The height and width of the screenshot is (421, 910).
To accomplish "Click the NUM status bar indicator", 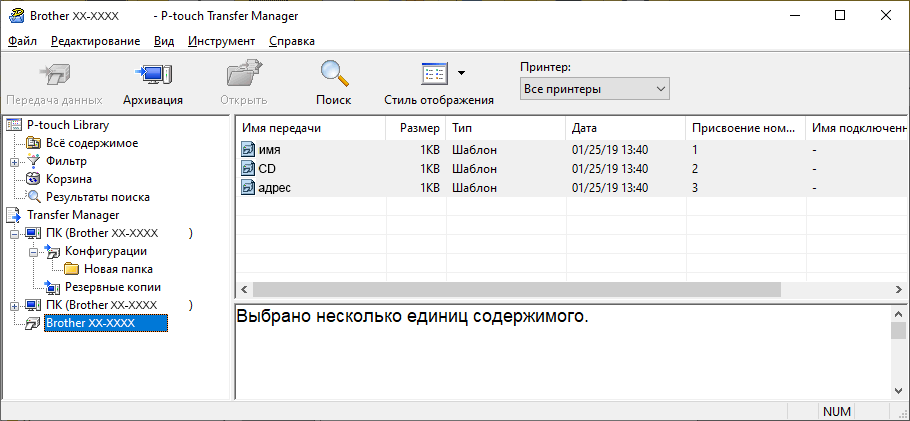I will click(837, 412).
